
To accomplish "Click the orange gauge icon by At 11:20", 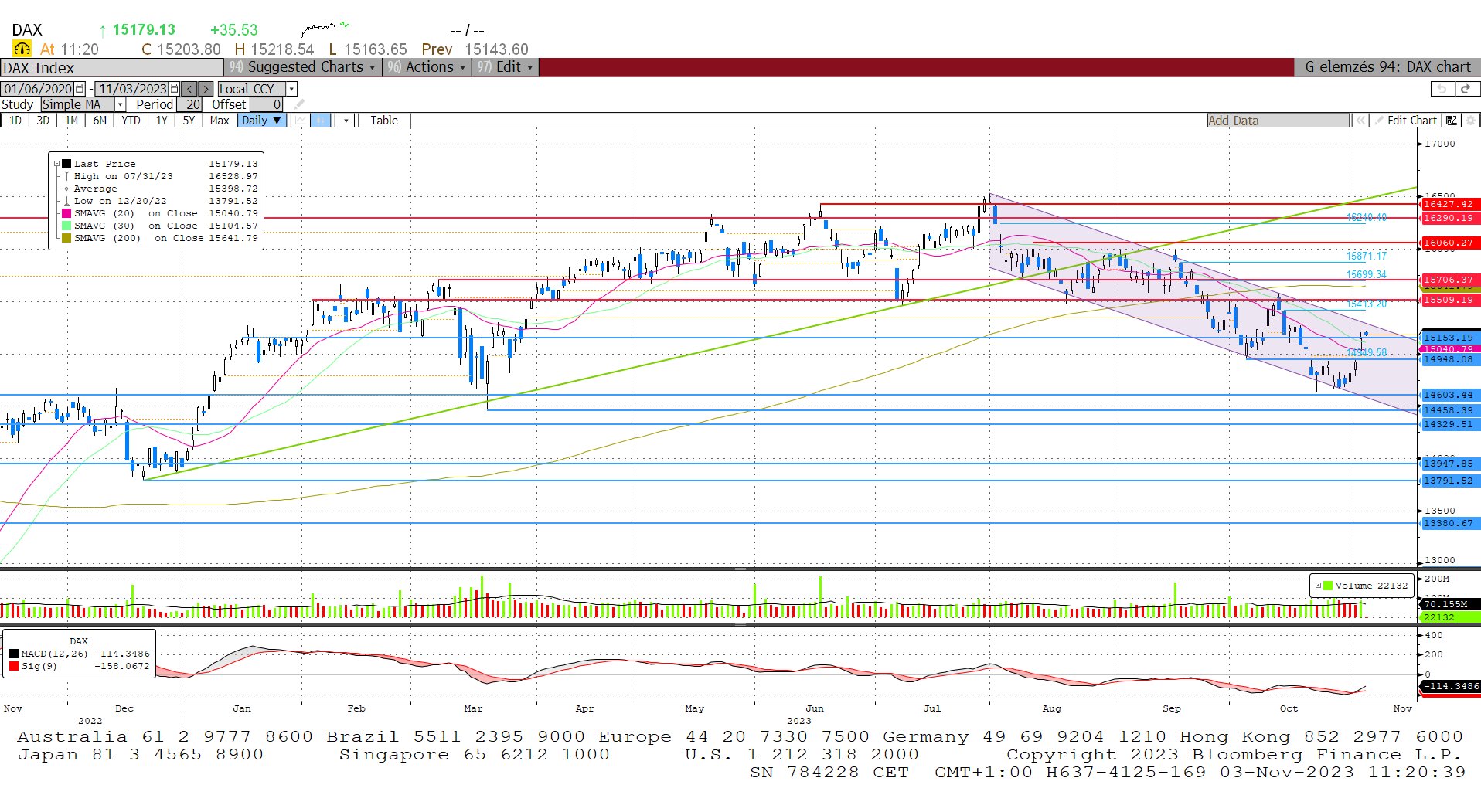I will [22, 49].
